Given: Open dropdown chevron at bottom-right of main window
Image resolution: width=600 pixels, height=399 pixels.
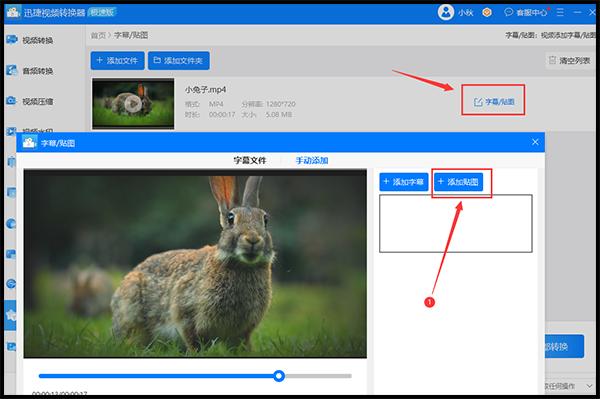Looking at the screenshot, I should click(589, 386).
